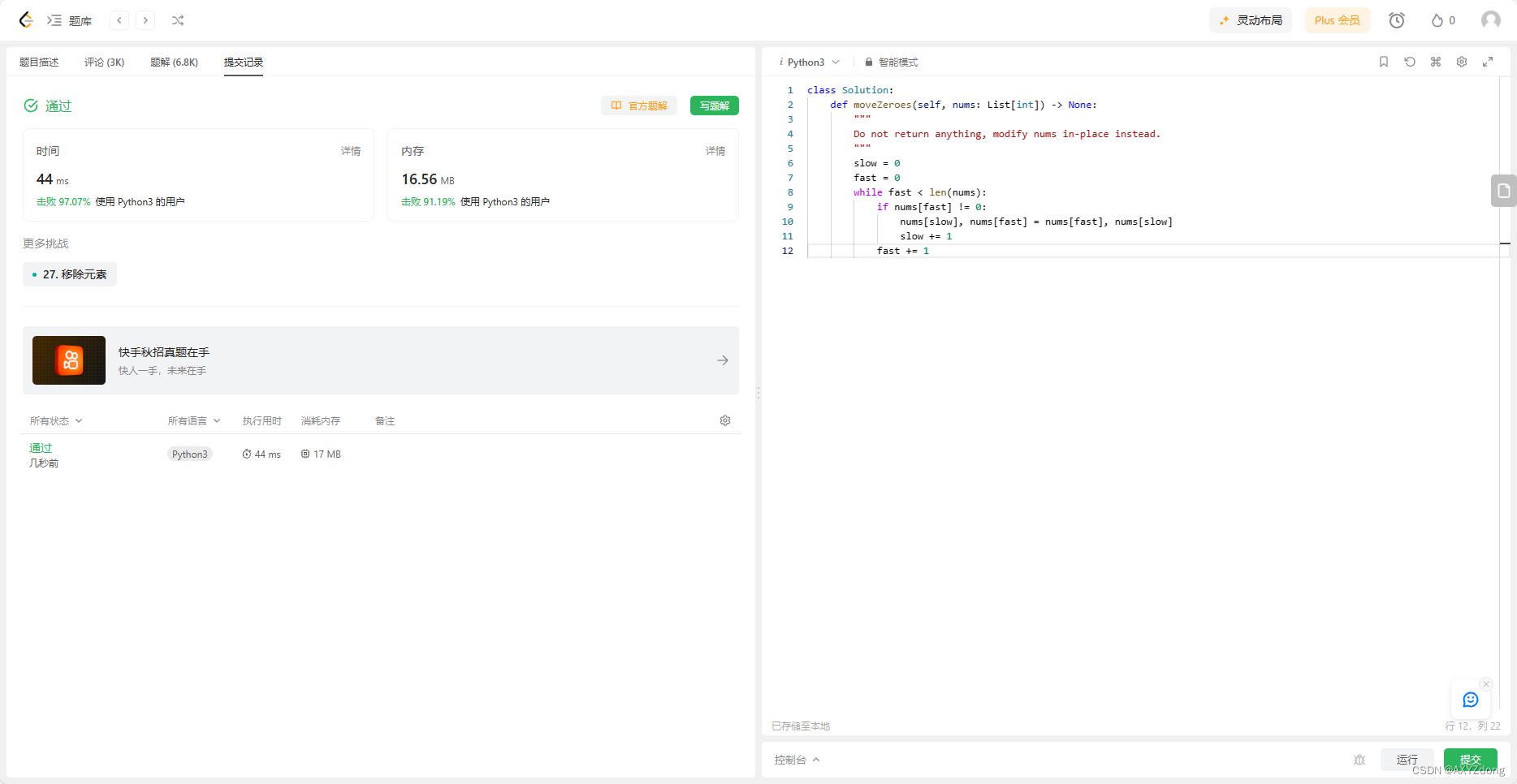The image size is (1517, 784).
Task: Go to the previous problem arrow
Action: click(119, 20)
